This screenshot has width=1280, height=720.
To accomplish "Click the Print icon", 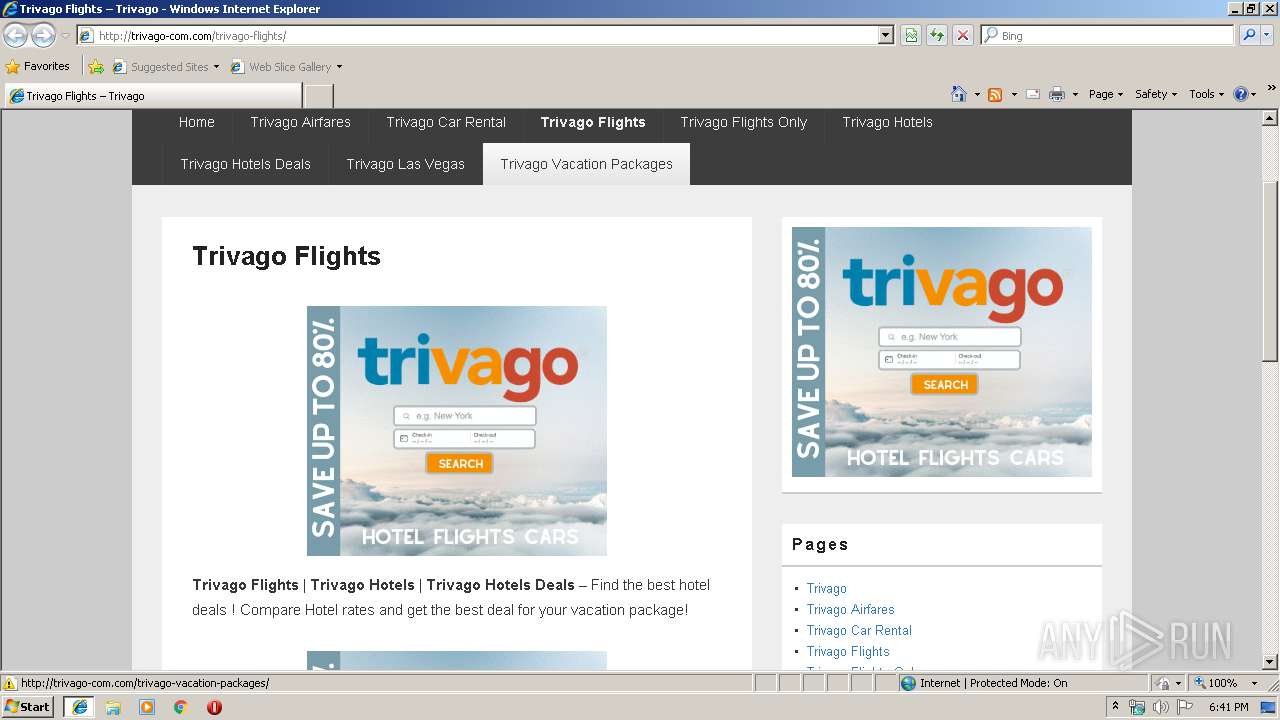I will (1057, 94).
